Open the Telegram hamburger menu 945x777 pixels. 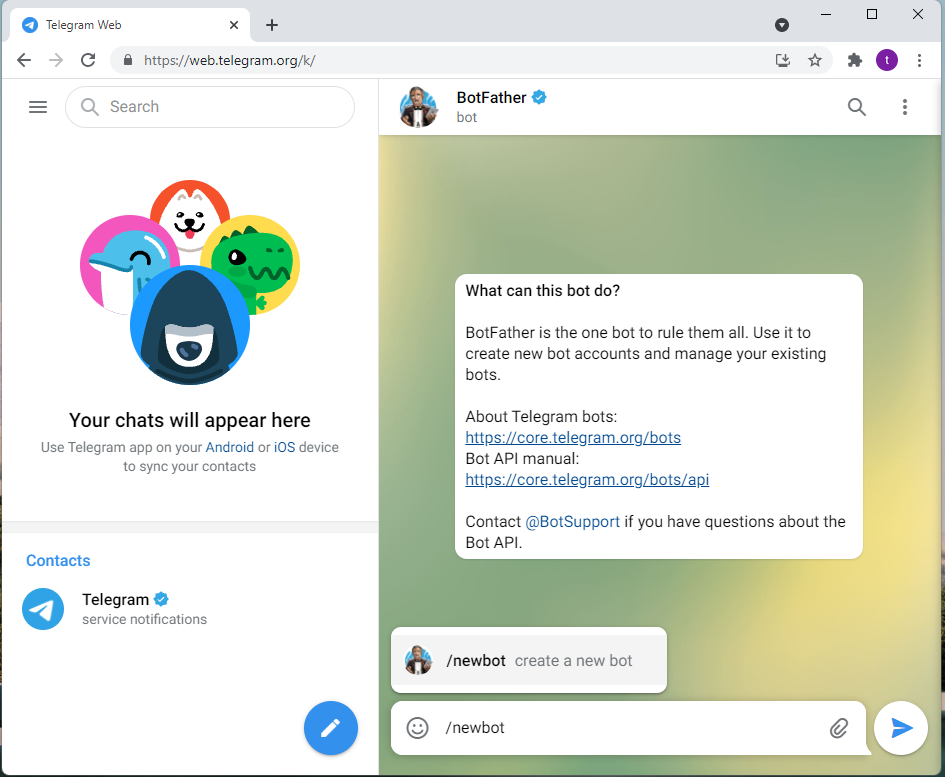click(x=38, y=107)
